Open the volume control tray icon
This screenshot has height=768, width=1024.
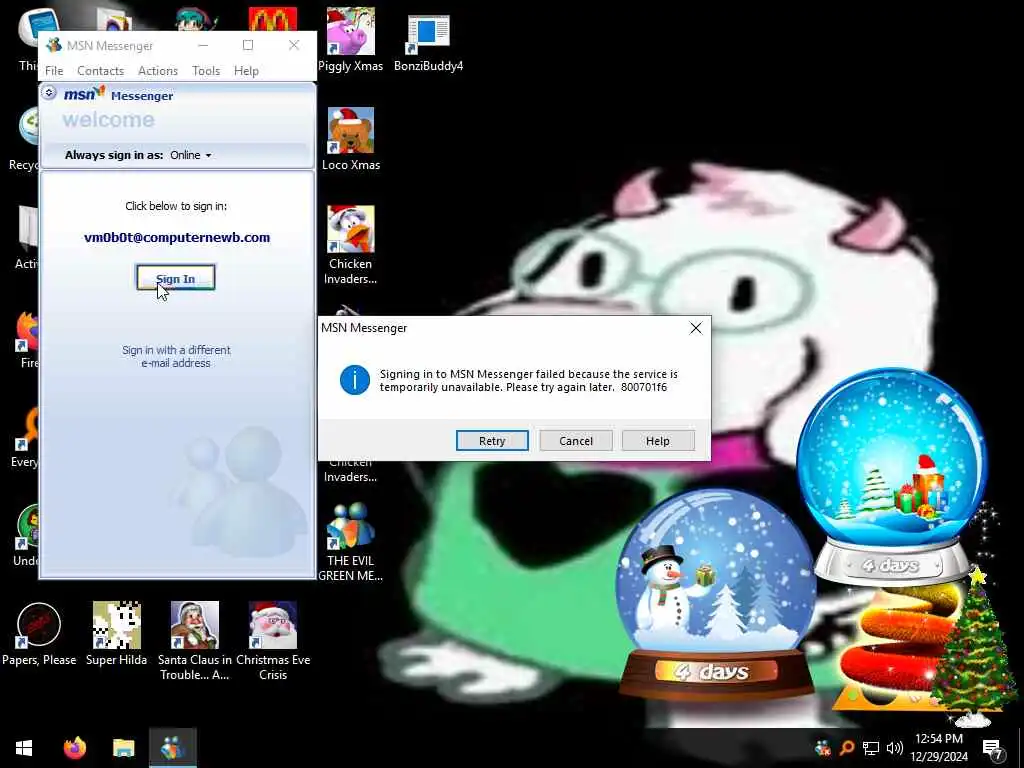click(x=895, y=748)
